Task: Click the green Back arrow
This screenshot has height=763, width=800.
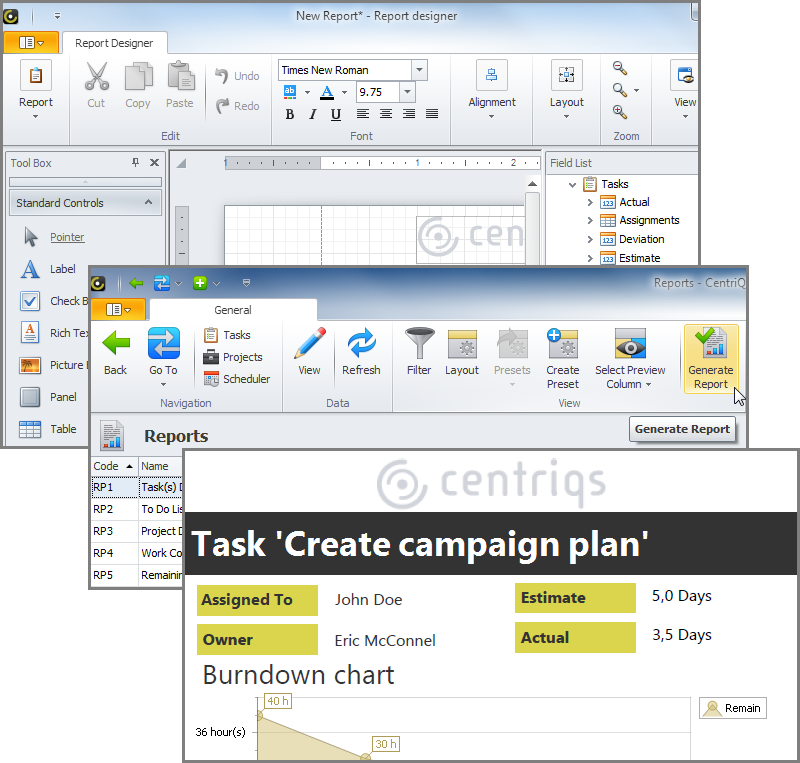Action: 116,345
